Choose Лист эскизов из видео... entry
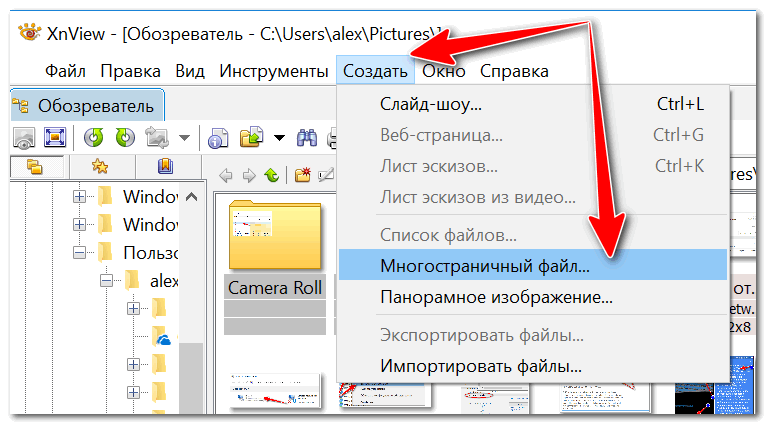 pos(533,198)
